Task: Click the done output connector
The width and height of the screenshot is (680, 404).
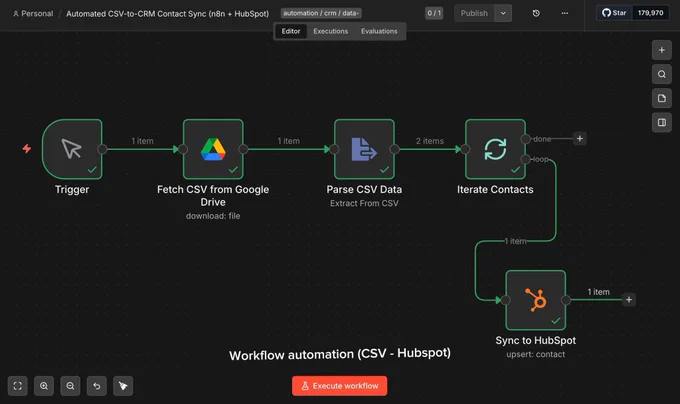Action: pyautogui.click(x=526, y=139)
